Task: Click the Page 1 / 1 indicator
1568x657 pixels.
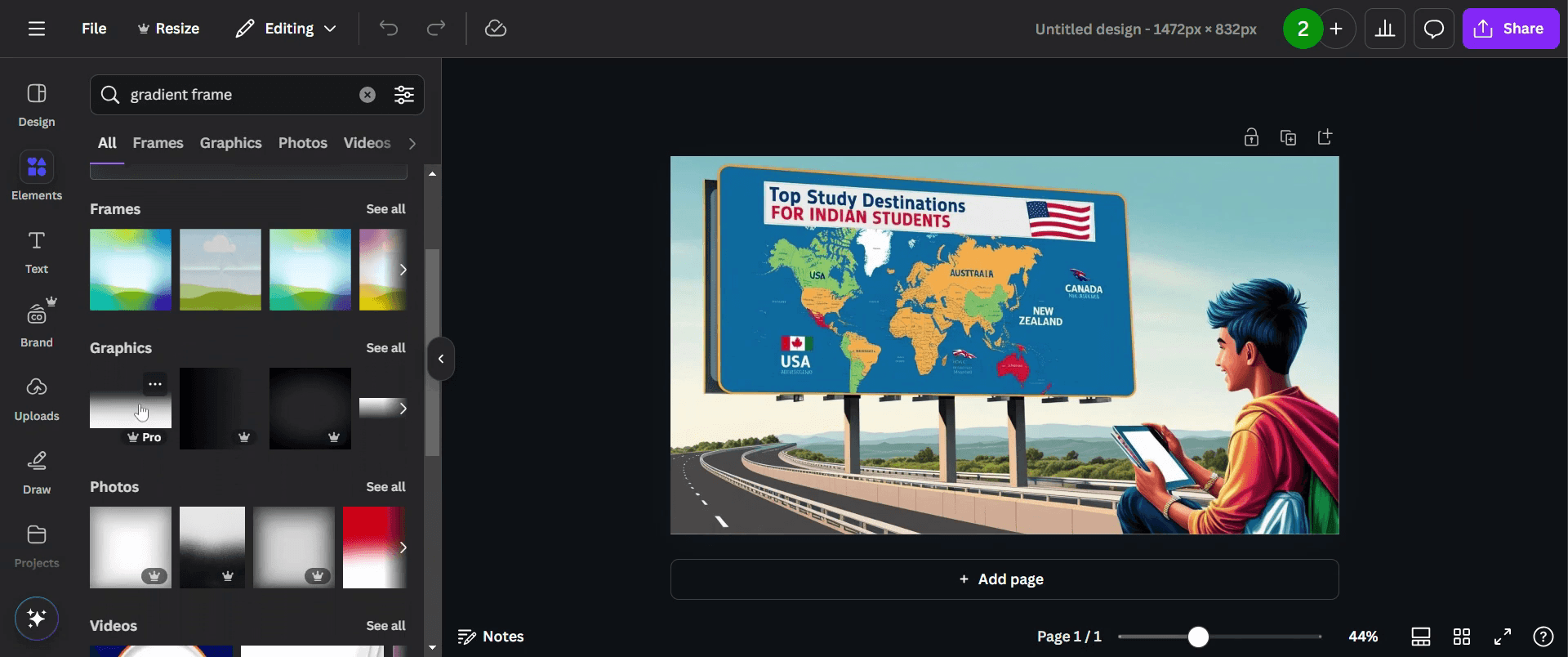Action: 1069,637
